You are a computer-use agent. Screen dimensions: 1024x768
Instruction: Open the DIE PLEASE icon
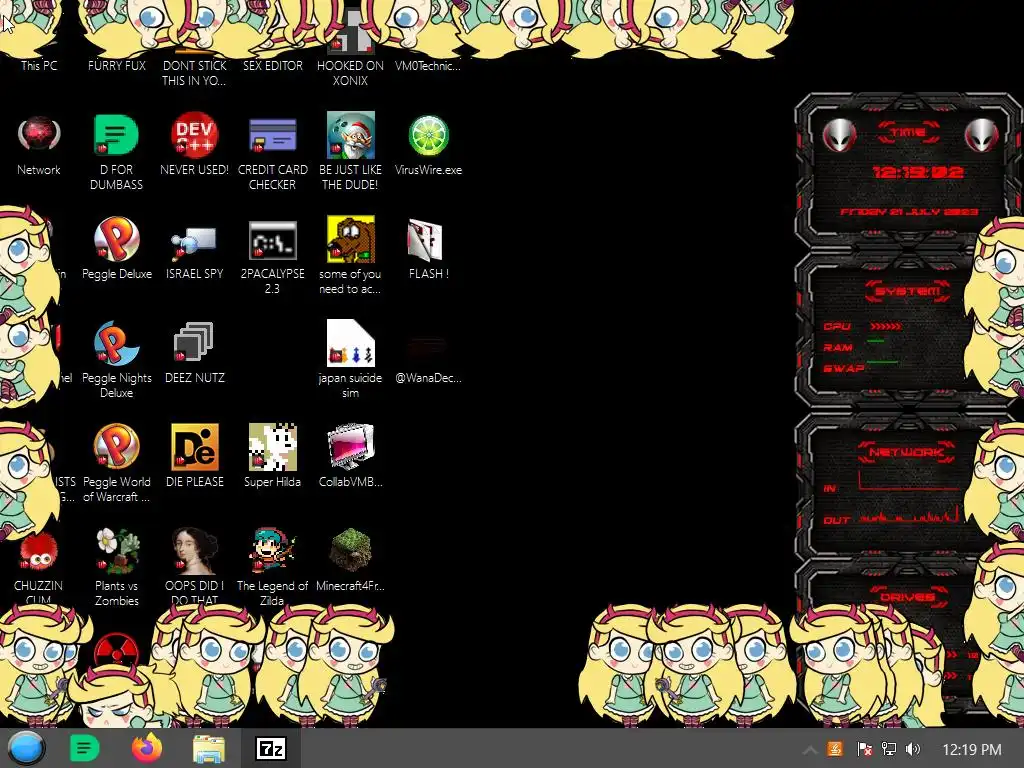click(194, 447)
